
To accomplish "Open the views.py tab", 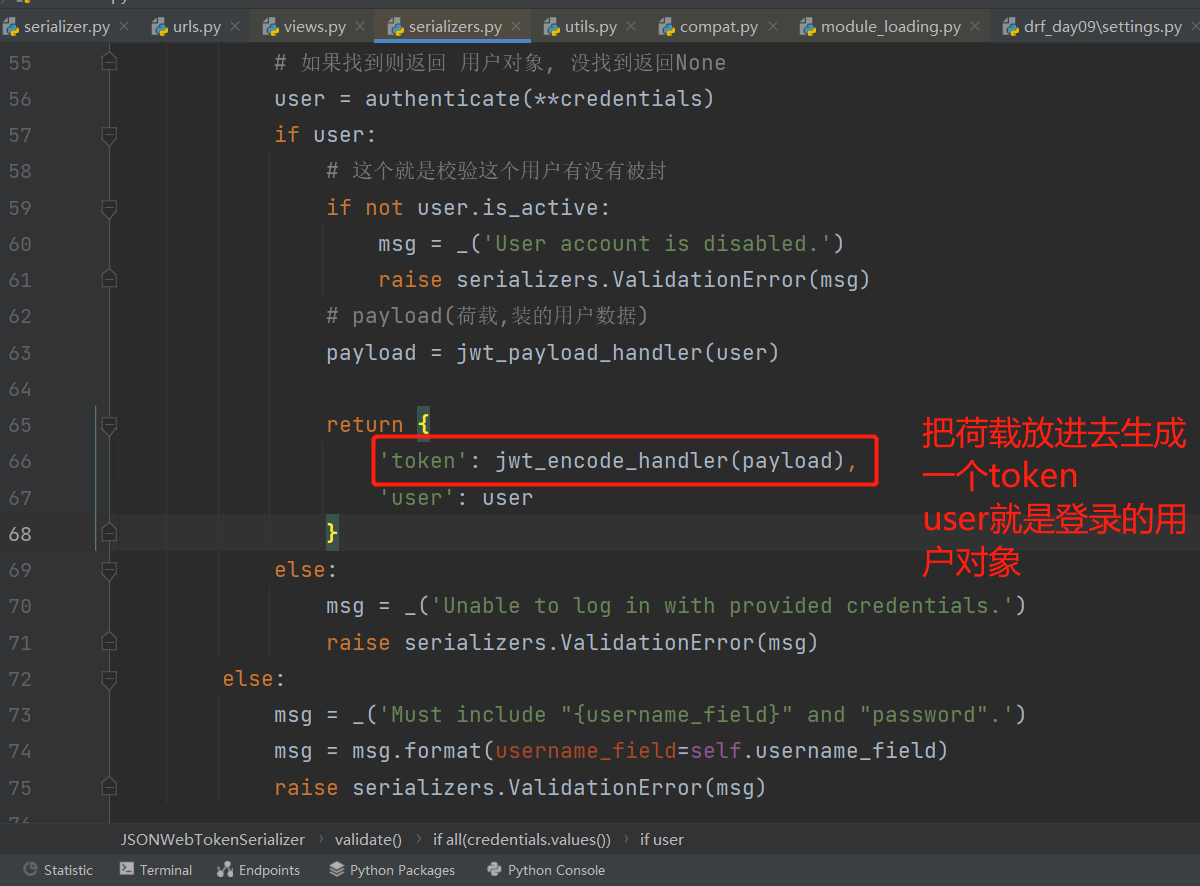I will coord(315,27).
